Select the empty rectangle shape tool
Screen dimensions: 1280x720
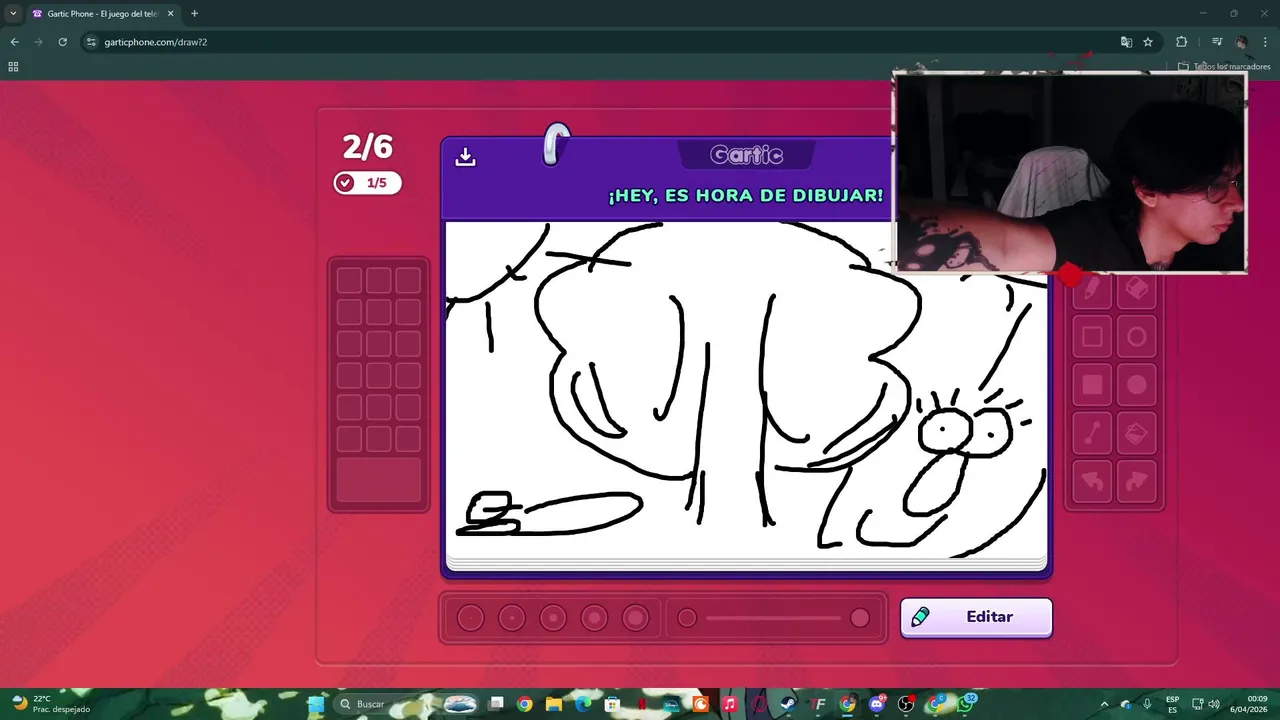pyautogui.click(x=1092, y=337)
